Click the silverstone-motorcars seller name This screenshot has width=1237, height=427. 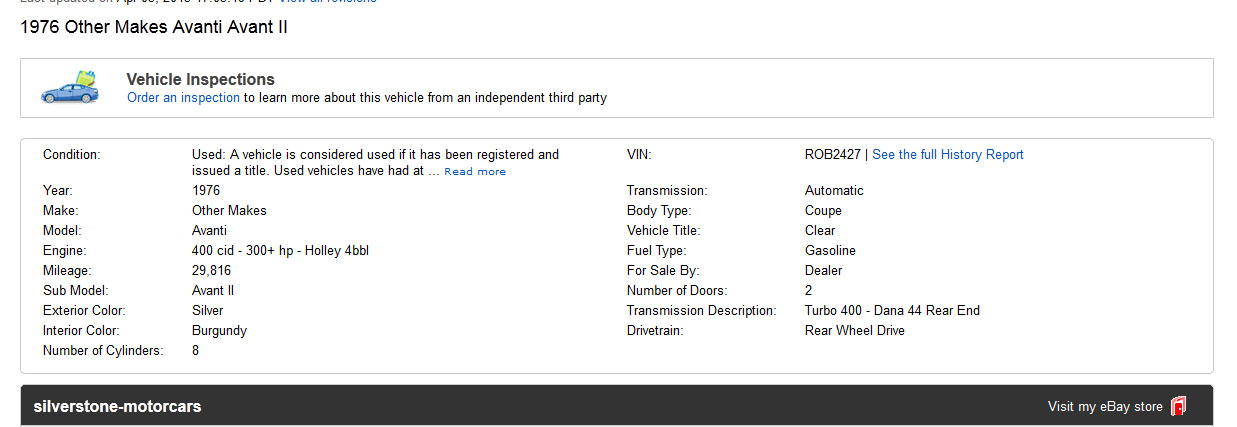(117, 407)
